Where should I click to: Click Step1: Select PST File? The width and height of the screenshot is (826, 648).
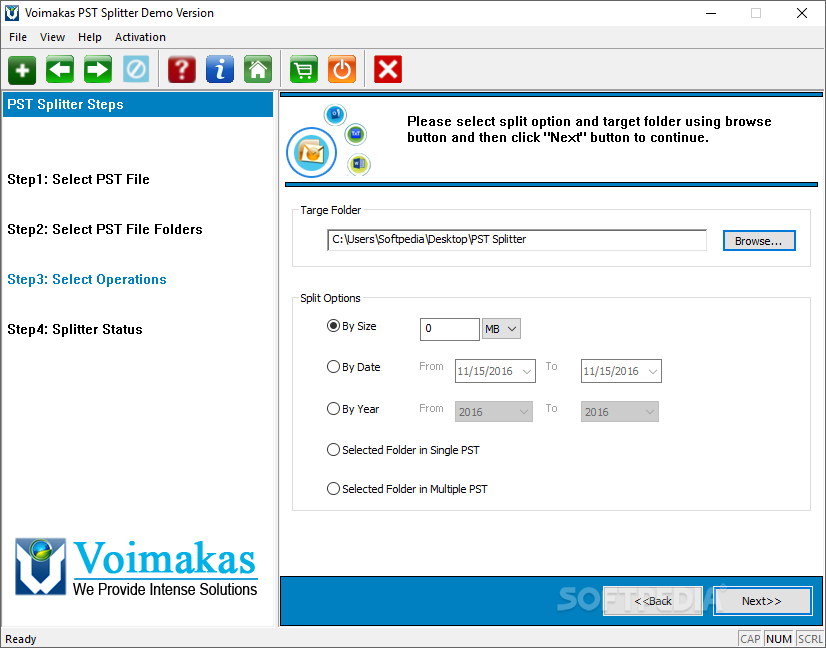click(x=78, y=179)
